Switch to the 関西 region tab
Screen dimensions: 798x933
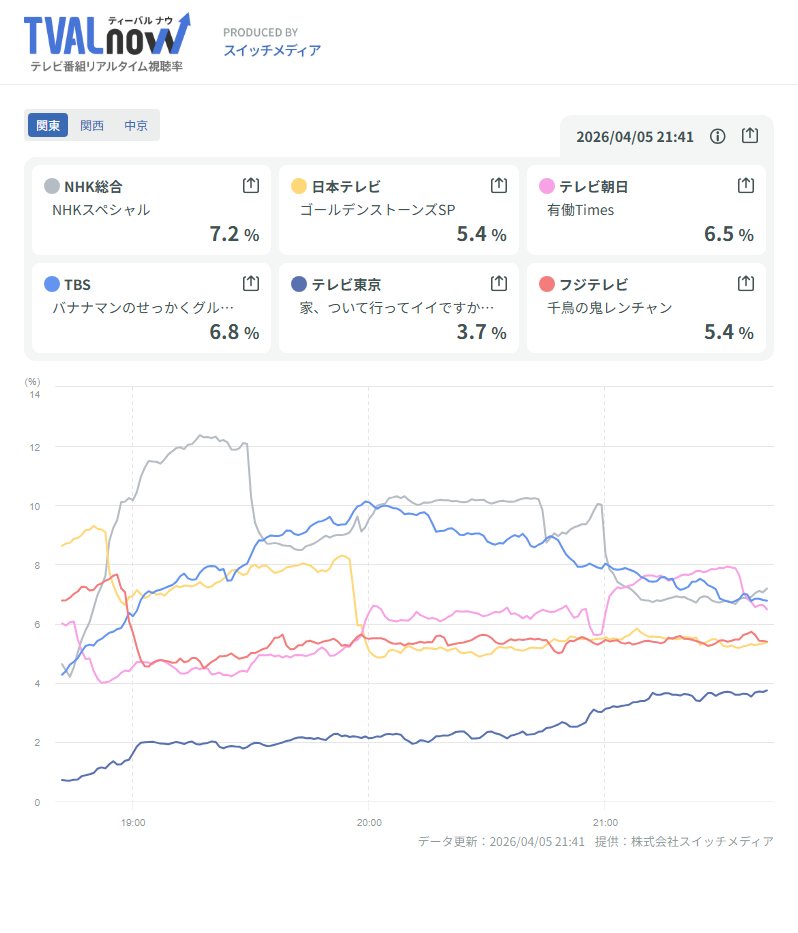pyautogui.click(x=92, y=126)
